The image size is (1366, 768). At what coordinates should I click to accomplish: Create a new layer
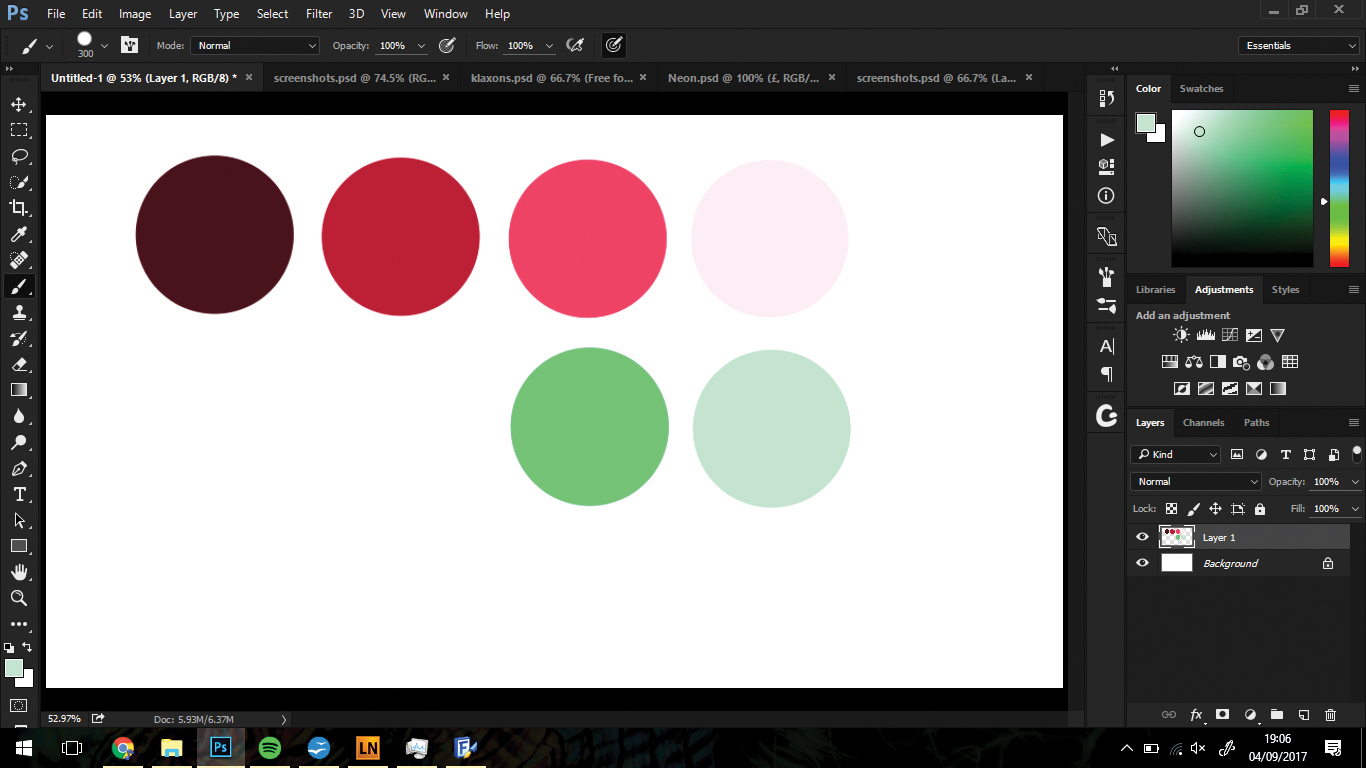pos(1303,715)
